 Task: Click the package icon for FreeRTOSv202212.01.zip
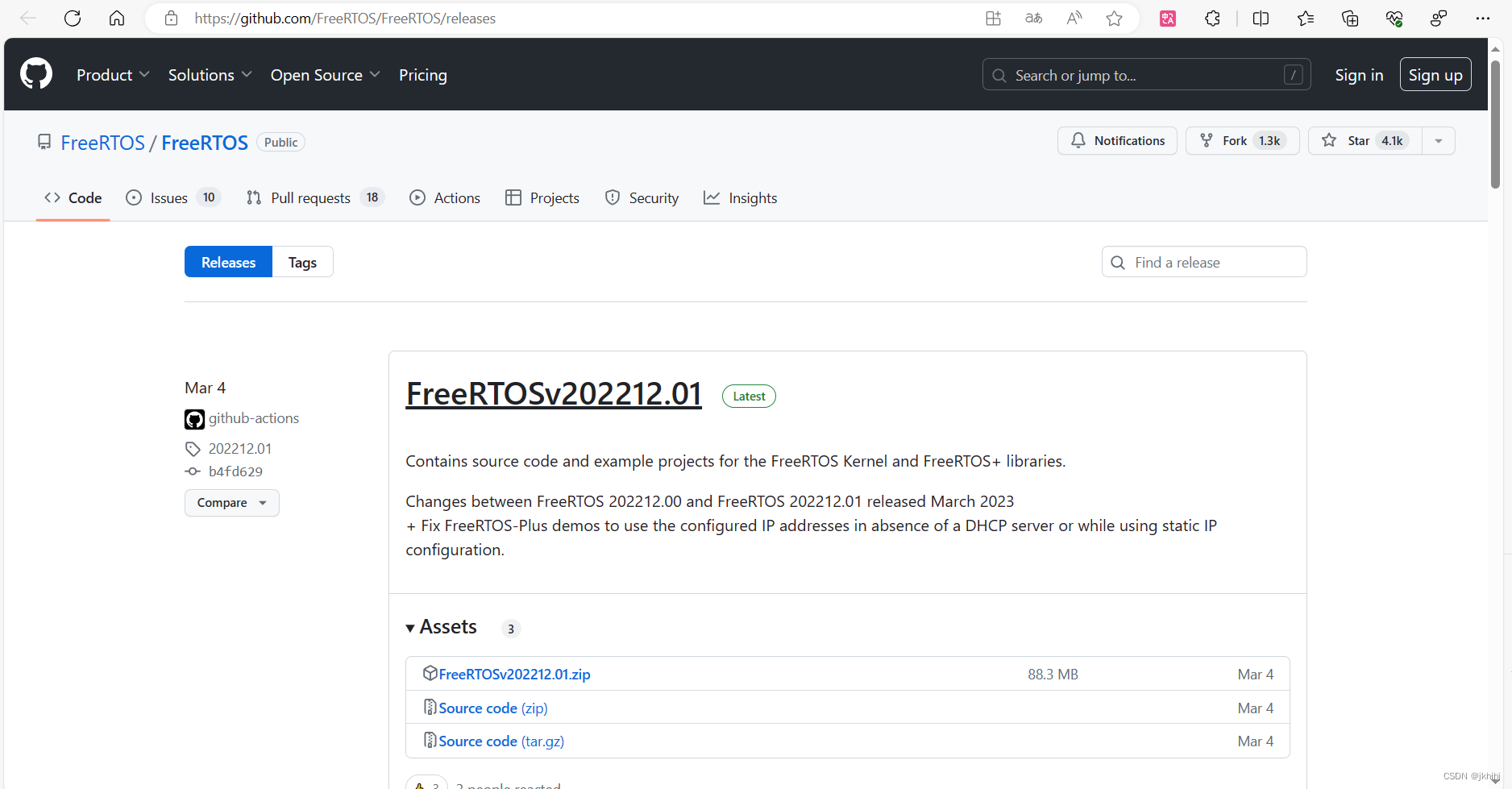tap(430, 673)
